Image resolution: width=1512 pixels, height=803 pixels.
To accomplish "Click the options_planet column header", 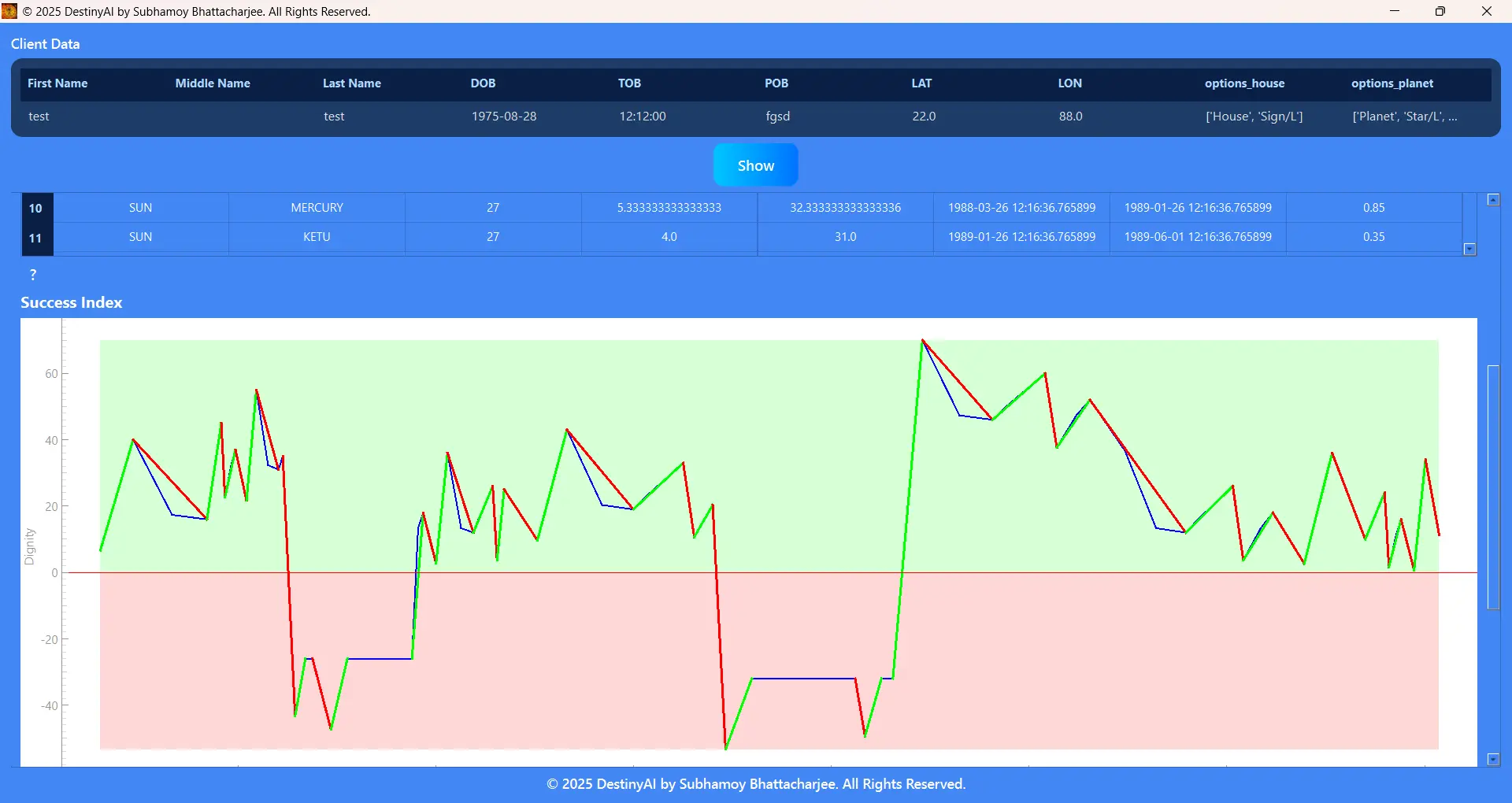I will 1391,83.
